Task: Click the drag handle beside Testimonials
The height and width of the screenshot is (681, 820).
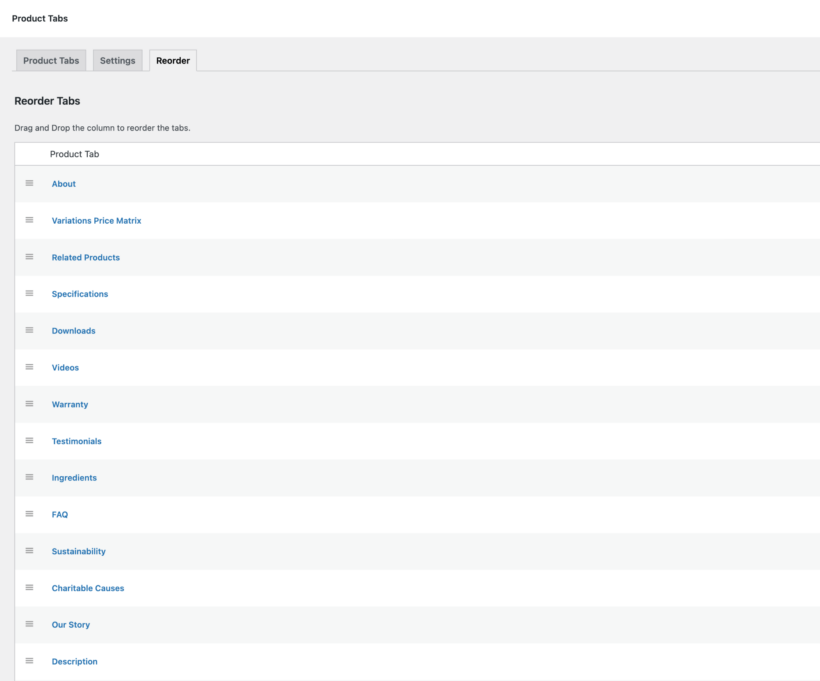Action: pyautogui.click(x=29, y=440)
